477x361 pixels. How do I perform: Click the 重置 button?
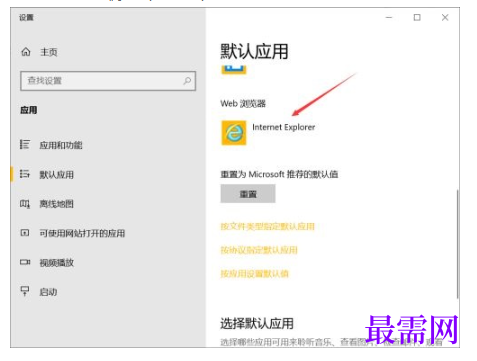(248, 194)
